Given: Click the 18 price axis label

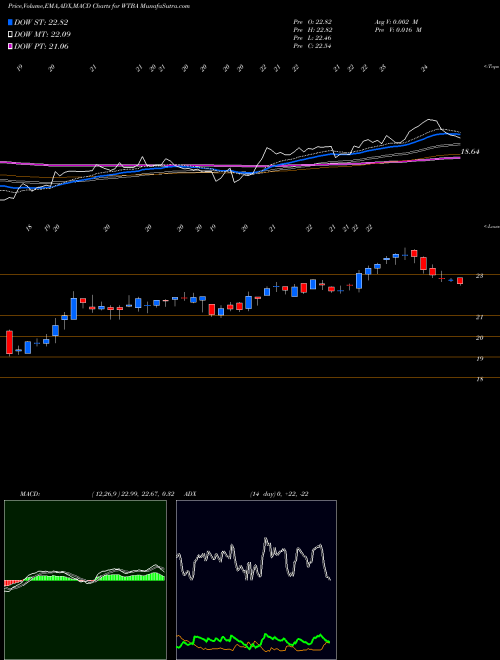Looking at the screenshot, I should click(479, 379).
